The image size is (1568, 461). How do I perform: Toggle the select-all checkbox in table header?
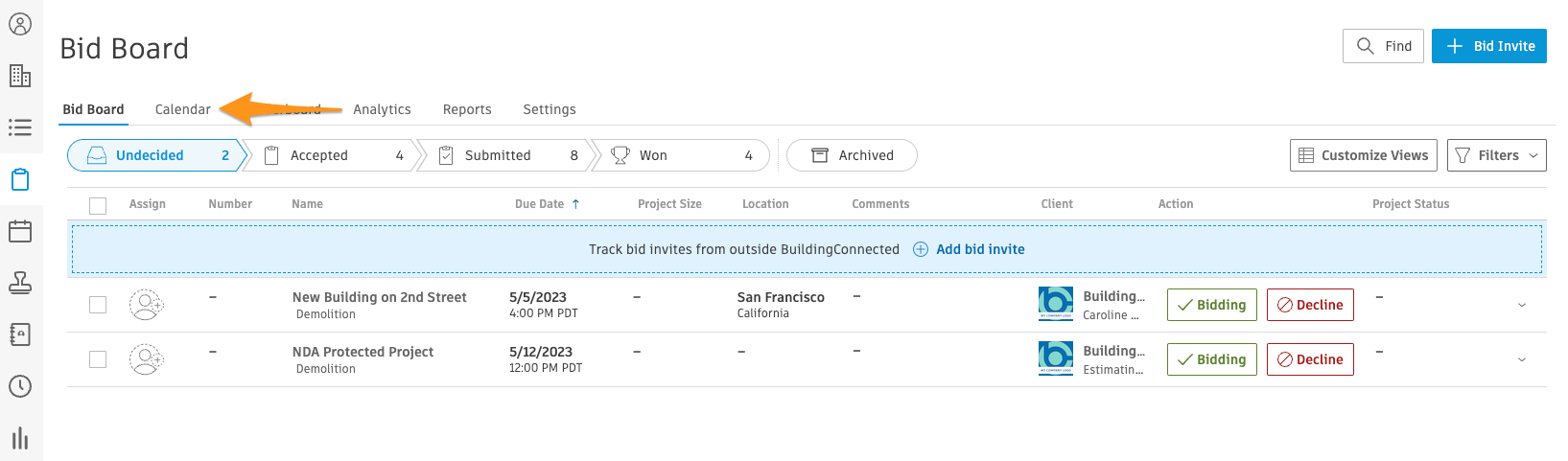pos(98,205)
